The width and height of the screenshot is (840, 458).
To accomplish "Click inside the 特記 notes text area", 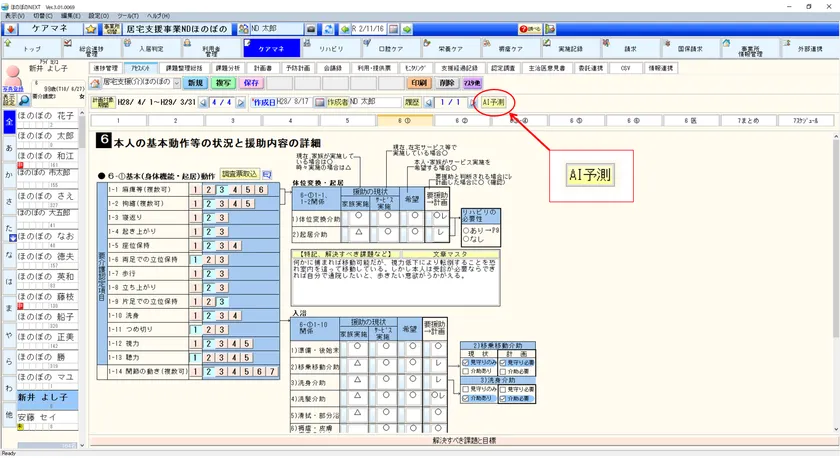I will (x=395, y=282).
